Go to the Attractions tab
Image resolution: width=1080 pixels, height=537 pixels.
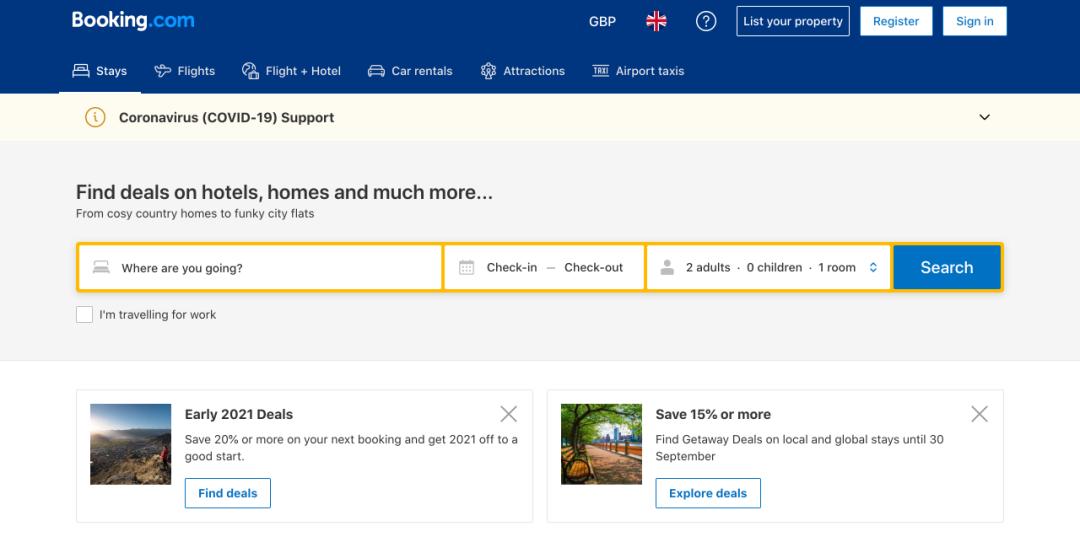(x=522, y=71)
